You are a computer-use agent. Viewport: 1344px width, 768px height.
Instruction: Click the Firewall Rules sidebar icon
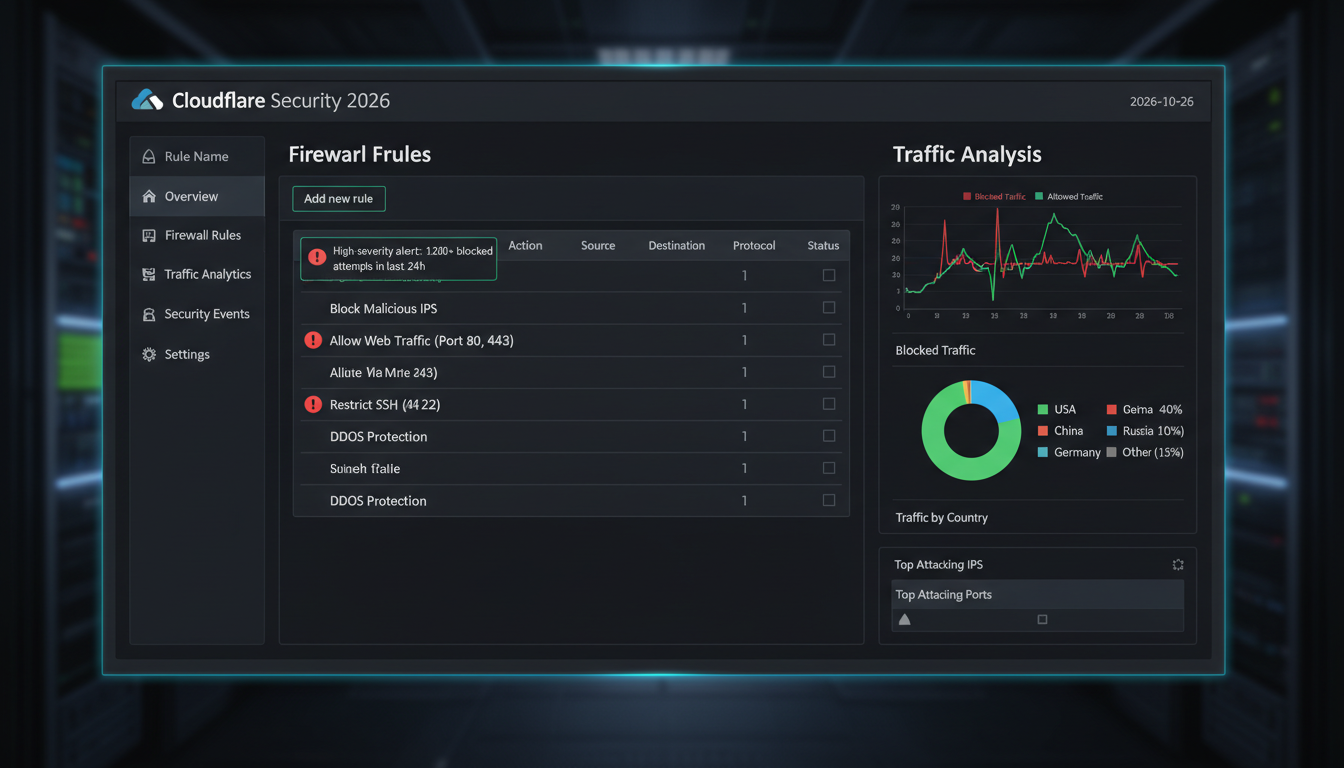click(149, 235)
